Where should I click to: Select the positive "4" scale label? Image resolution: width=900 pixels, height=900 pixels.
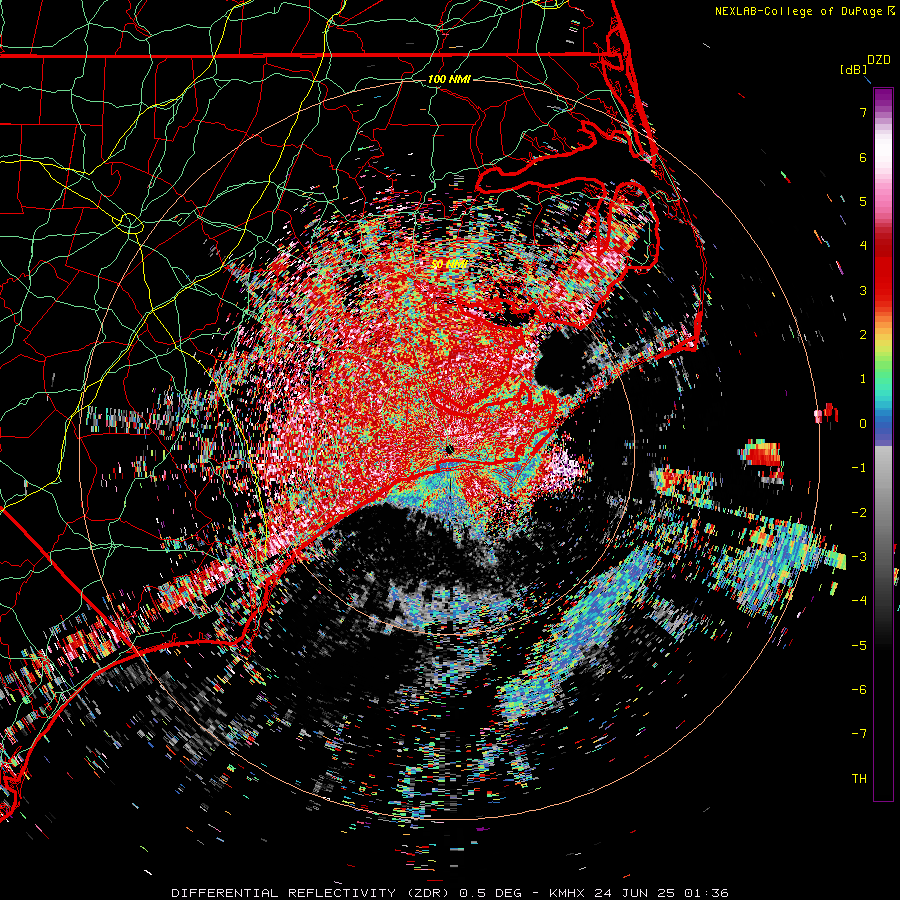point(863,246)
